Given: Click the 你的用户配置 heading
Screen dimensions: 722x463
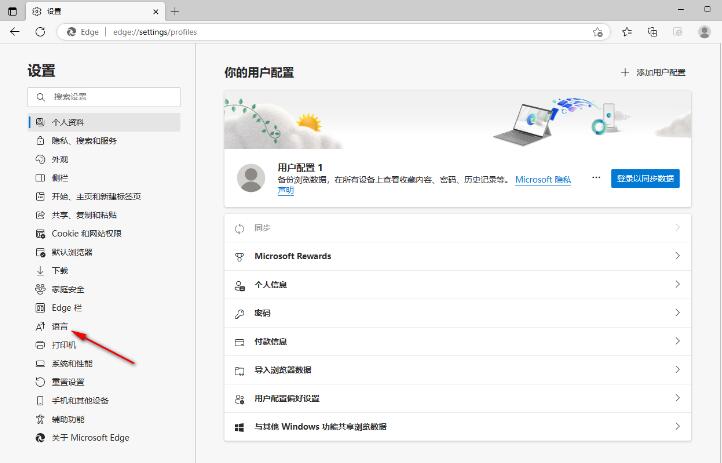Looking at the screenshot, I should click(x=259, y=73).
